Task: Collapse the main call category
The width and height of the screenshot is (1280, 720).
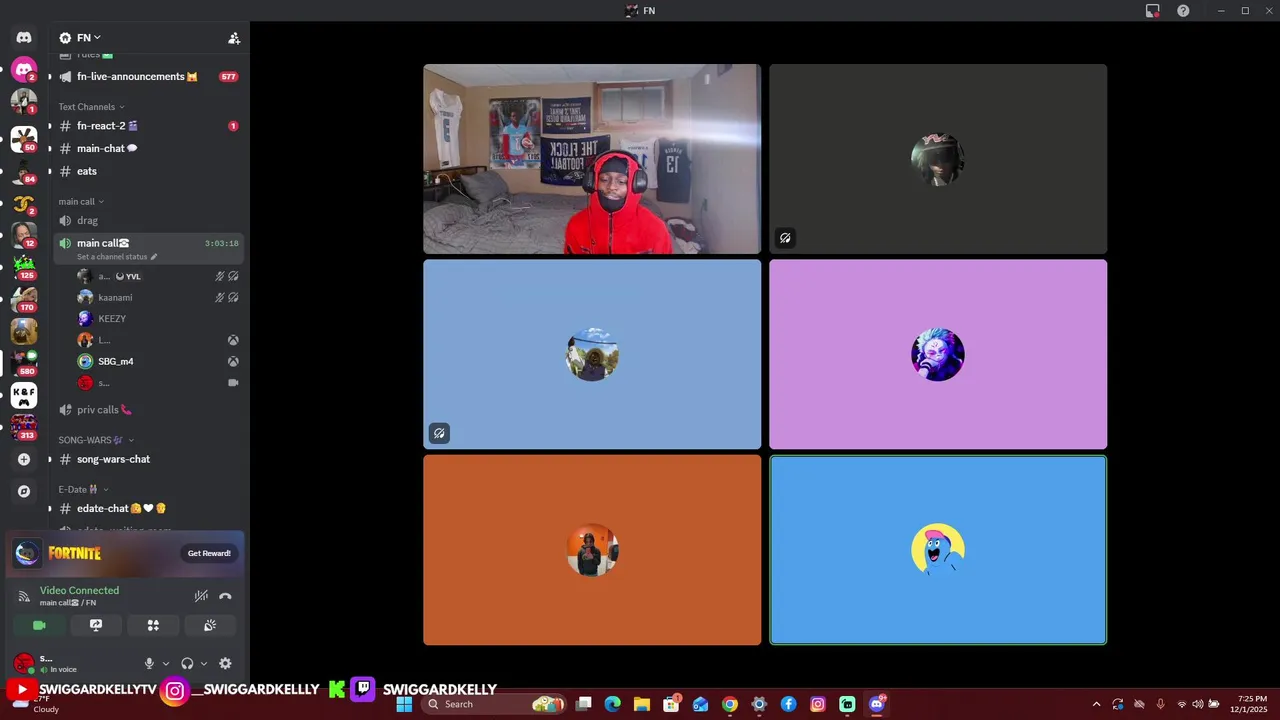Action: [81, 202]
